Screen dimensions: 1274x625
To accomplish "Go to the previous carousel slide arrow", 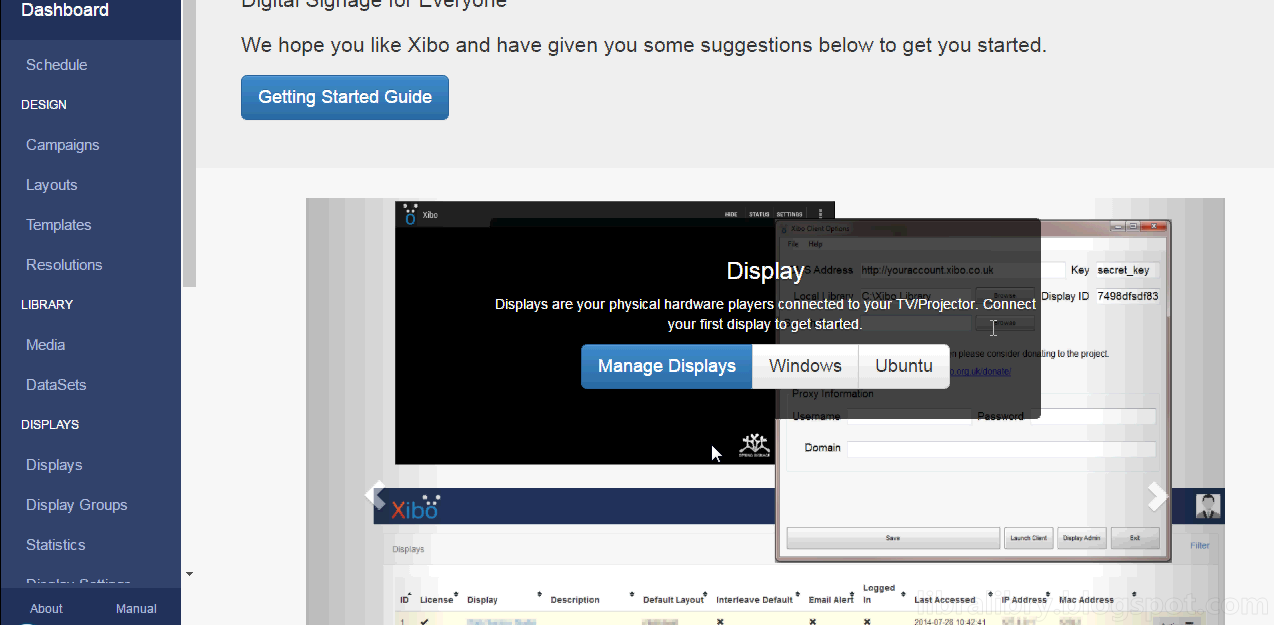I will (375, 495).
